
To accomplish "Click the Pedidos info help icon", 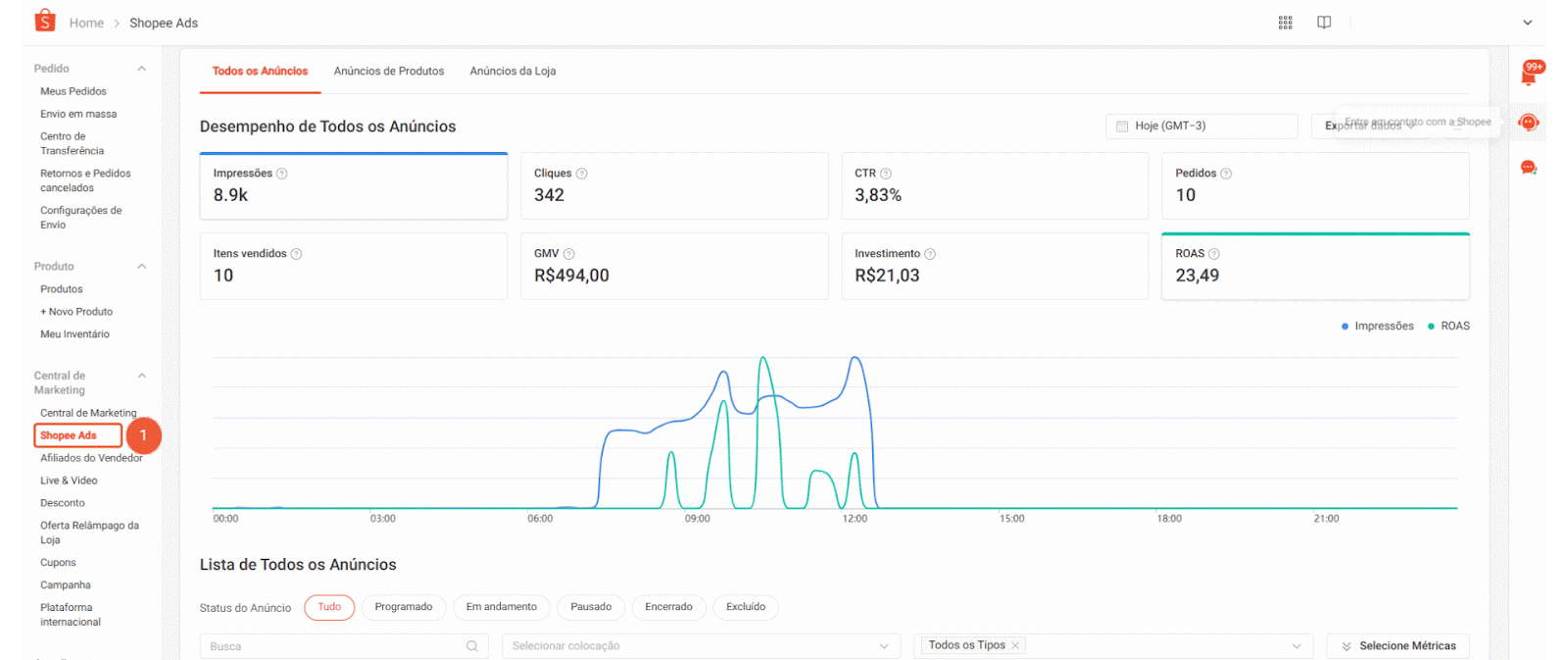I will [x=1226, y=174].
